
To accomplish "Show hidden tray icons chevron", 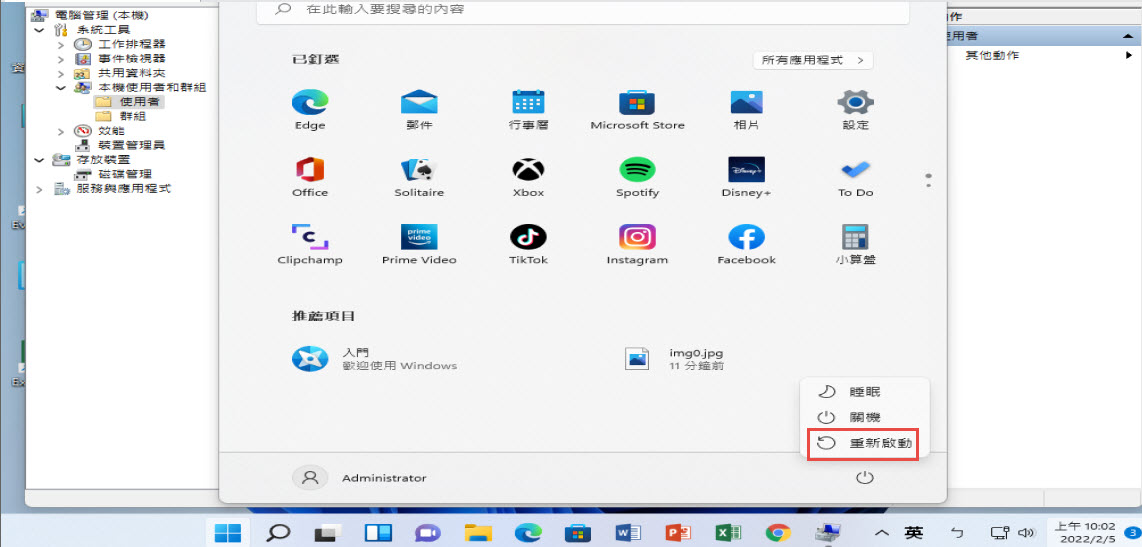I will click(x=881, y=533).
